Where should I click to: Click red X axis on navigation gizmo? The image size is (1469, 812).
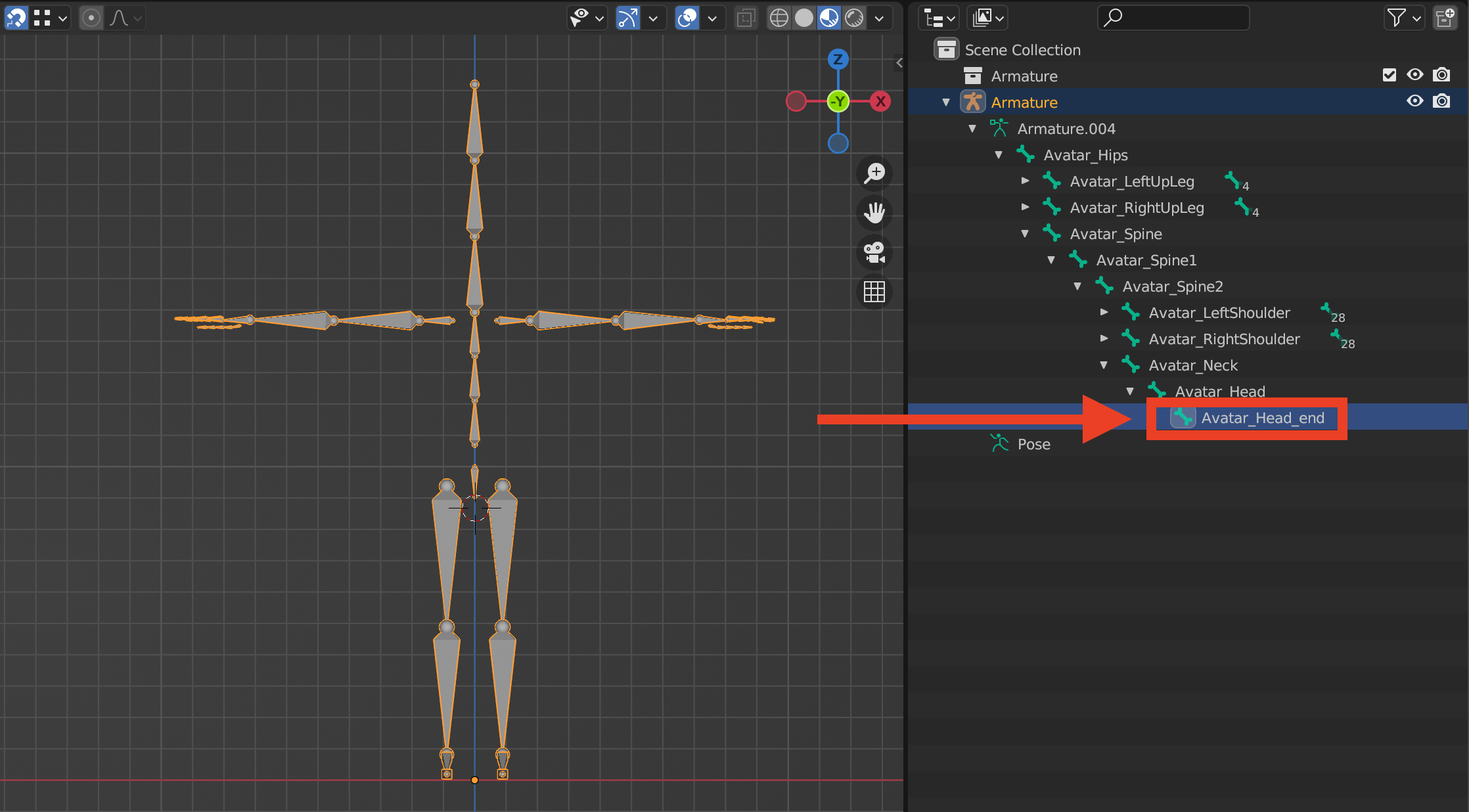coord(880,101)
